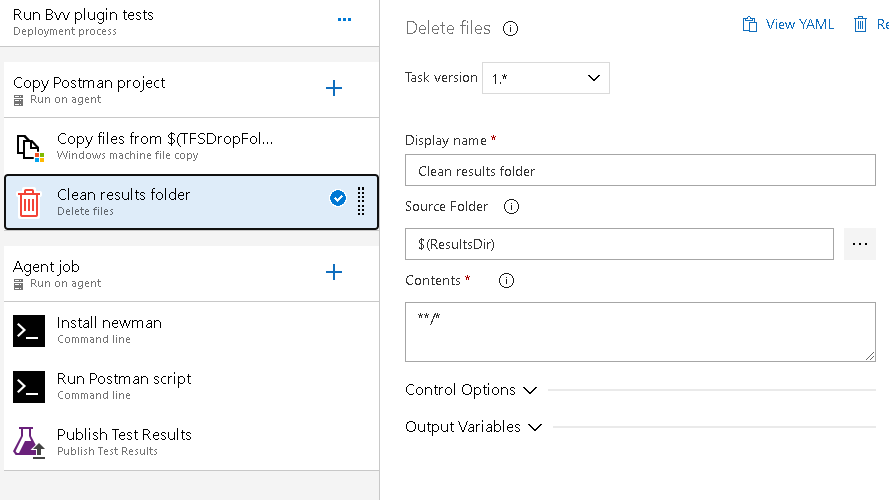Click the Control Options label text
The image size is (889, 500).
(x=460, y=390)
